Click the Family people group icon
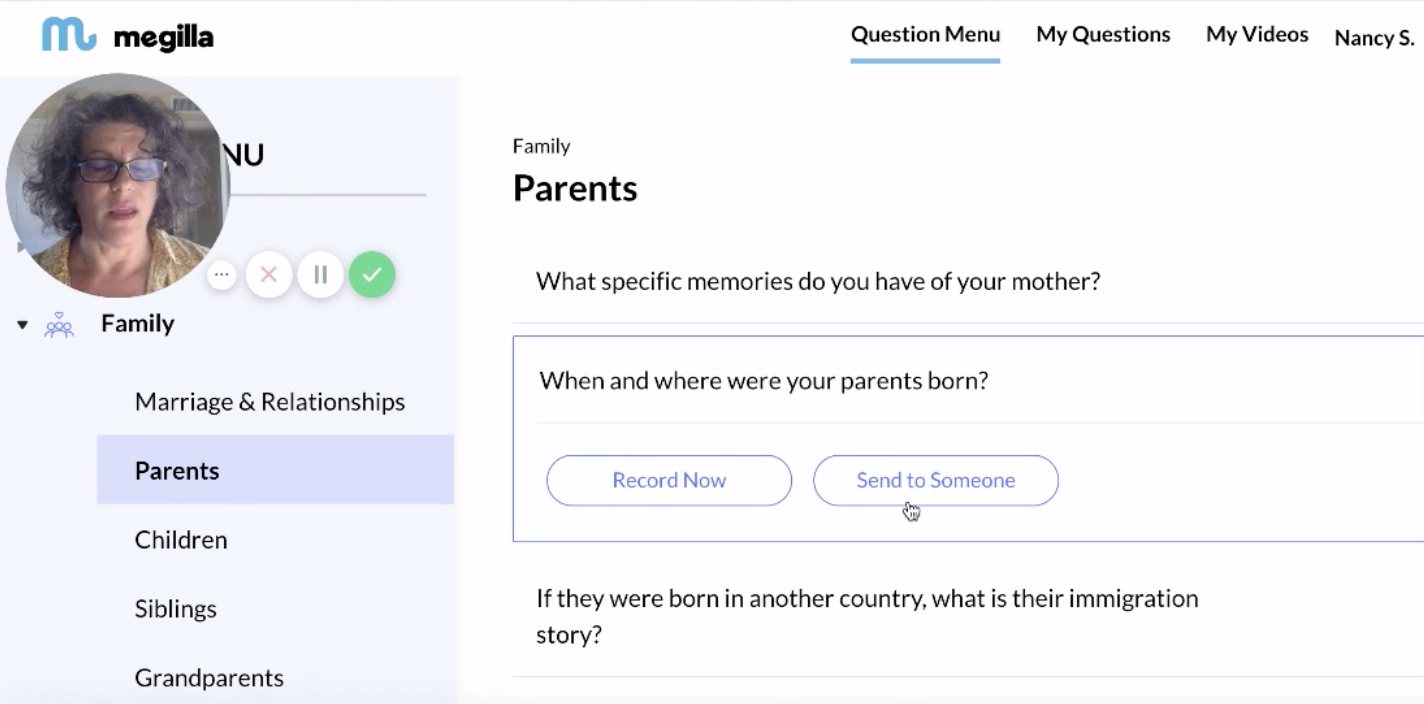This screenshot has width=1424, height=704. [59, 325]
